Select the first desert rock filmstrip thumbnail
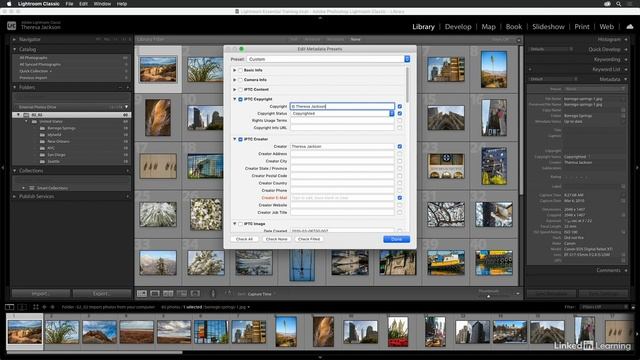Screen dimensions: 640x360 24,332
